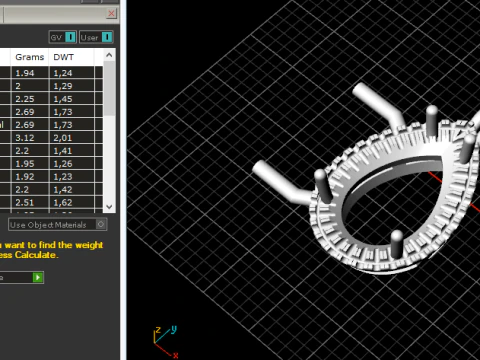Select the 1,23 DWT cell
The image size is (480, 360).
72,177
